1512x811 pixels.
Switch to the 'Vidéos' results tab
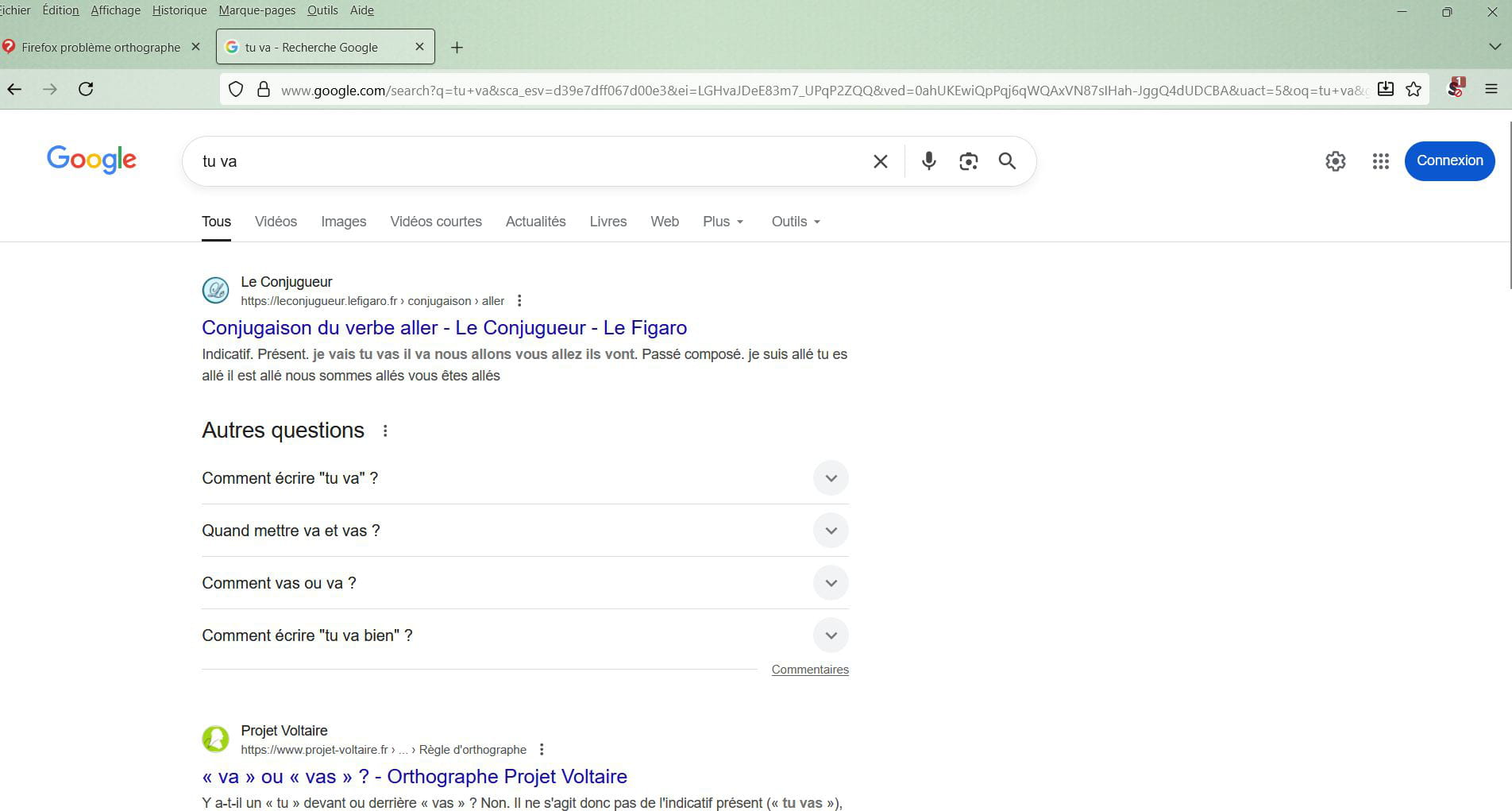276,222
